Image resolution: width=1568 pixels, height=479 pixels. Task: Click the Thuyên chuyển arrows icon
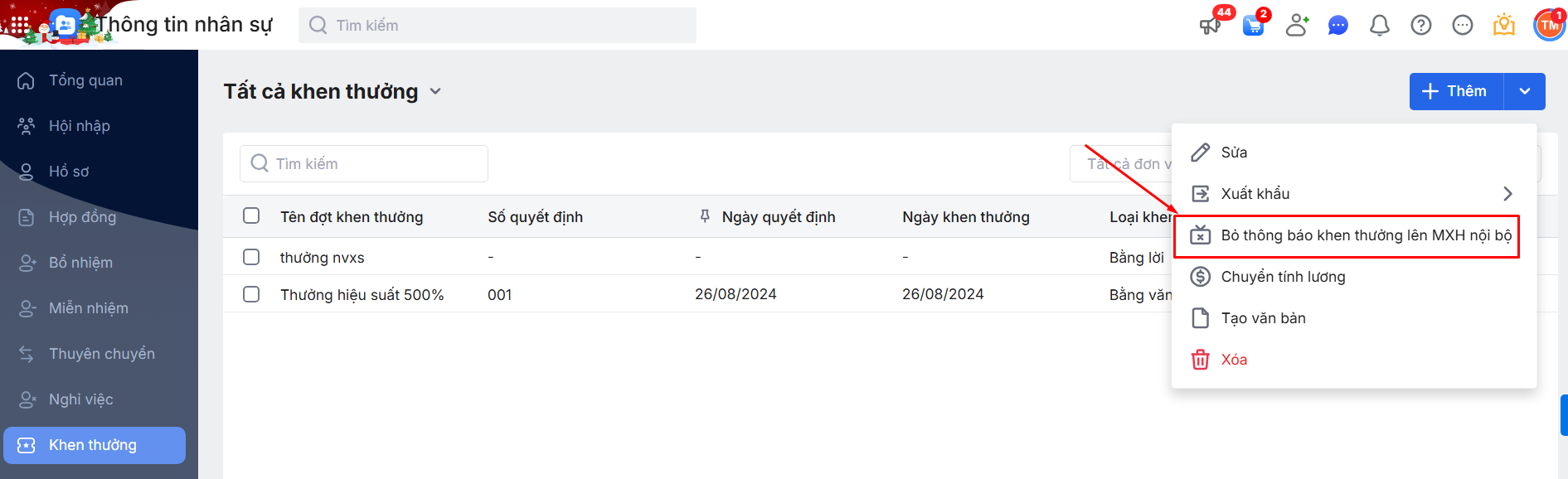[27, 354]
